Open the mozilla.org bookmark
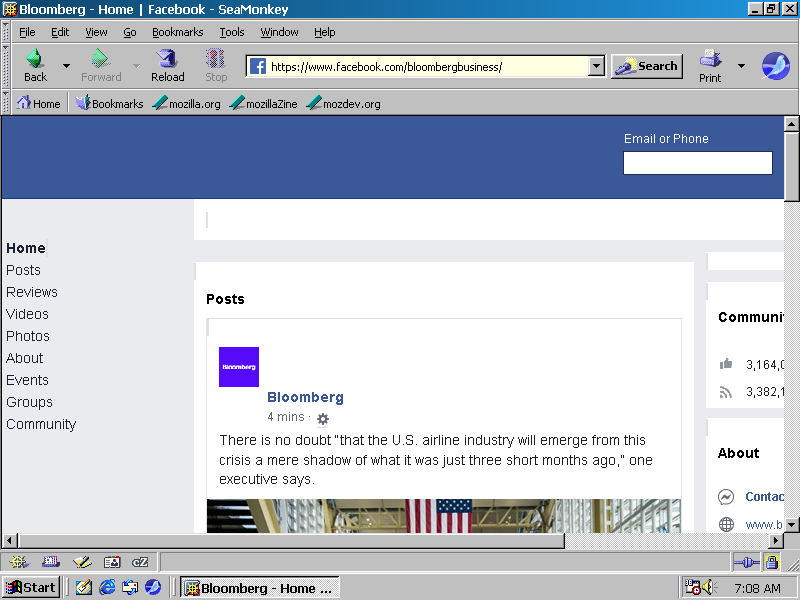 pyautogui.click(x=187, y=104)
